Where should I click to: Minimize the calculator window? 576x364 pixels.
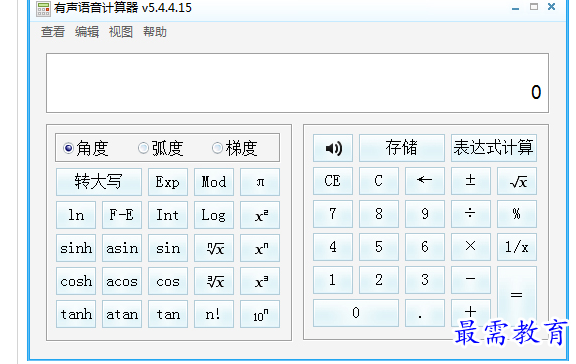[515, 7]
